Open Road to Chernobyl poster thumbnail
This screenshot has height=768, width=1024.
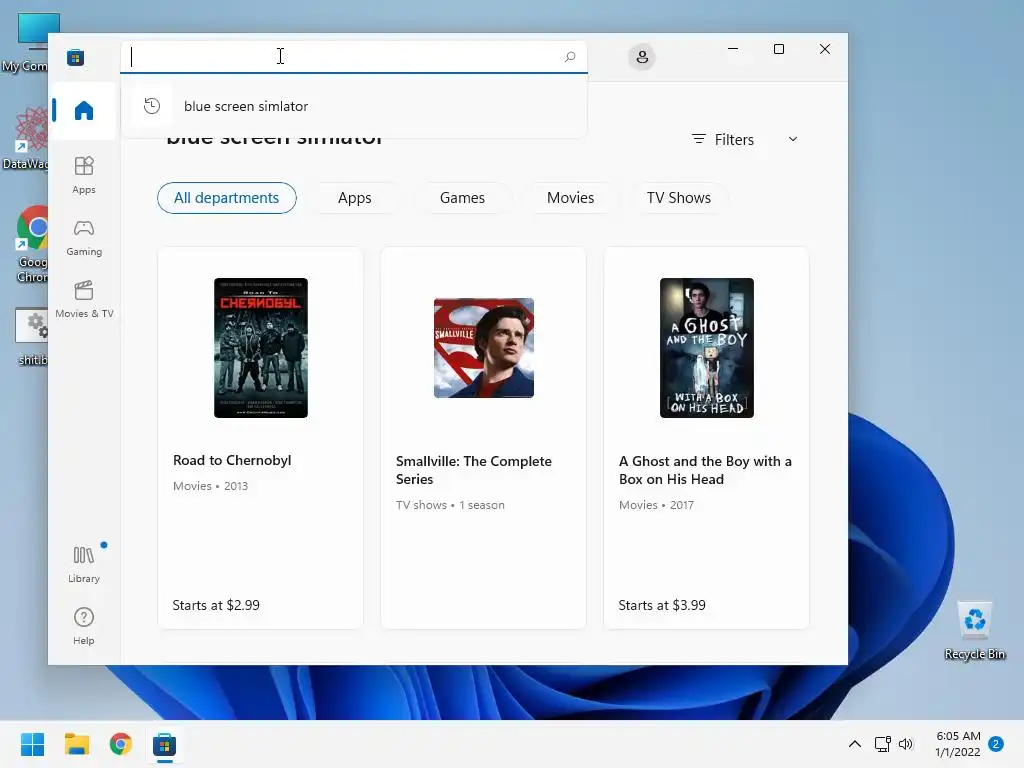click(261, 348)
